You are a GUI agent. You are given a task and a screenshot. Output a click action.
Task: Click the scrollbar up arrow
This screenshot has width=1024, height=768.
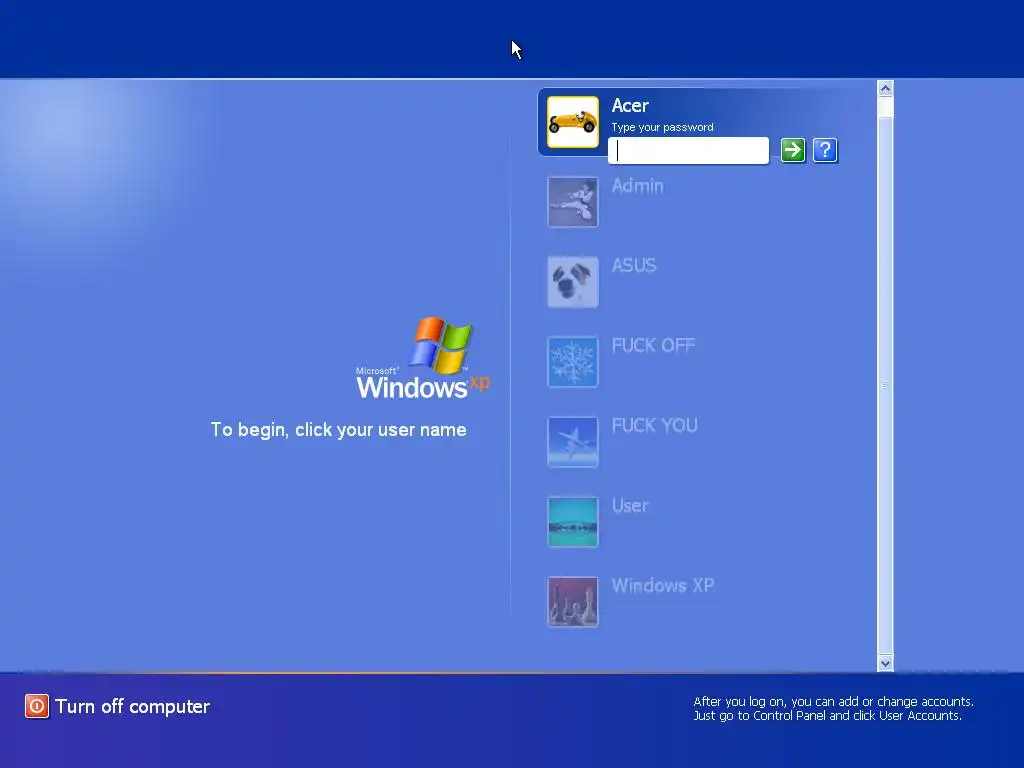click(886, 88)
